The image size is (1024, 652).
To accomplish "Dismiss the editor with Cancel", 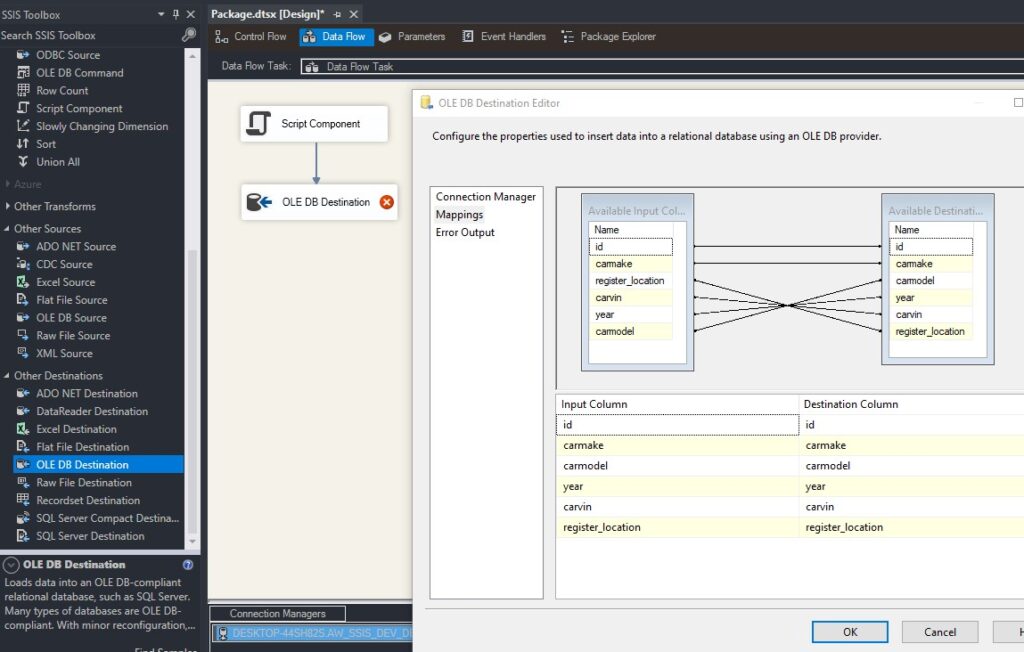I will (938, 631).
